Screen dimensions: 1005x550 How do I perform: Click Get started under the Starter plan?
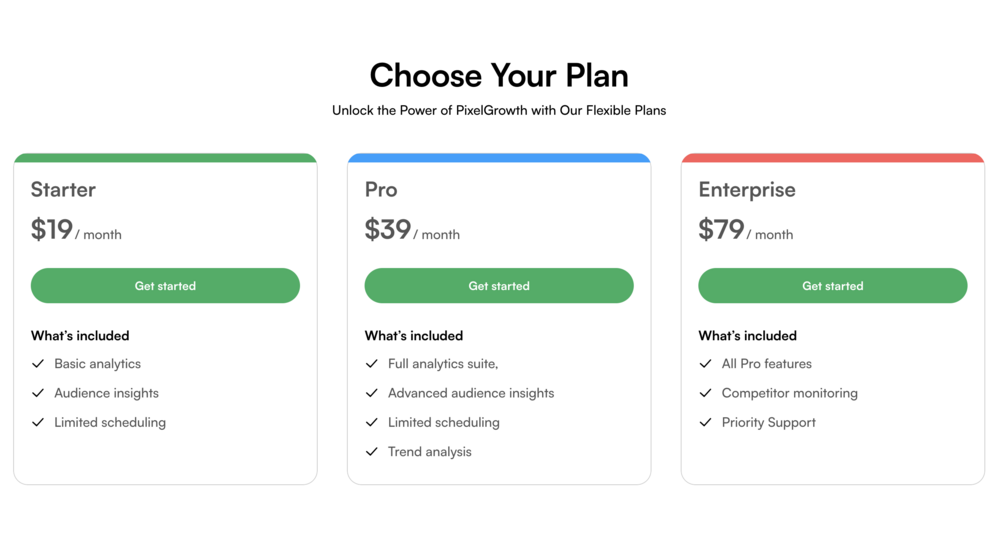coord(165,286)
